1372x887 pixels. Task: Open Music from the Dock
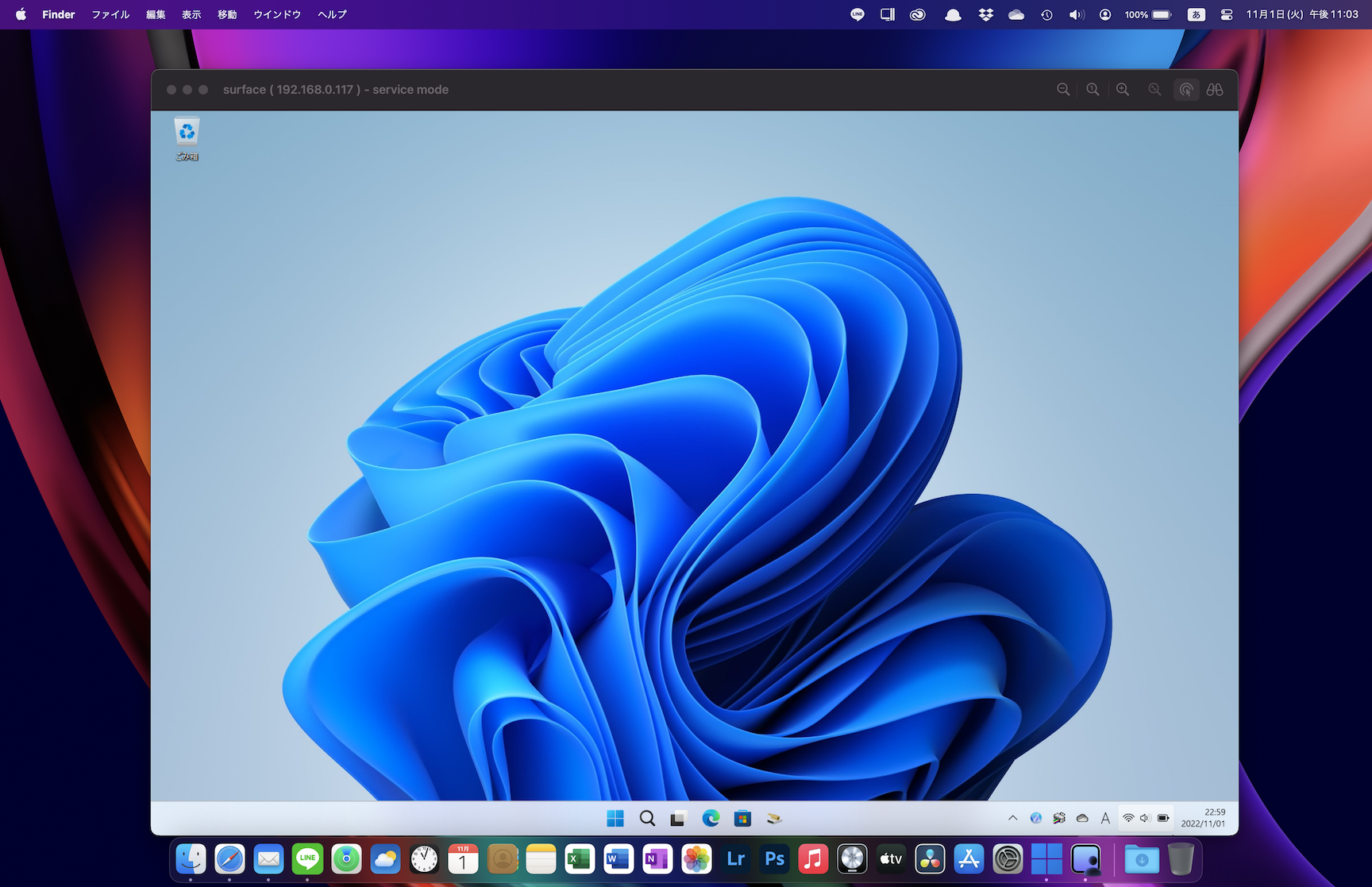pos(813,858)
